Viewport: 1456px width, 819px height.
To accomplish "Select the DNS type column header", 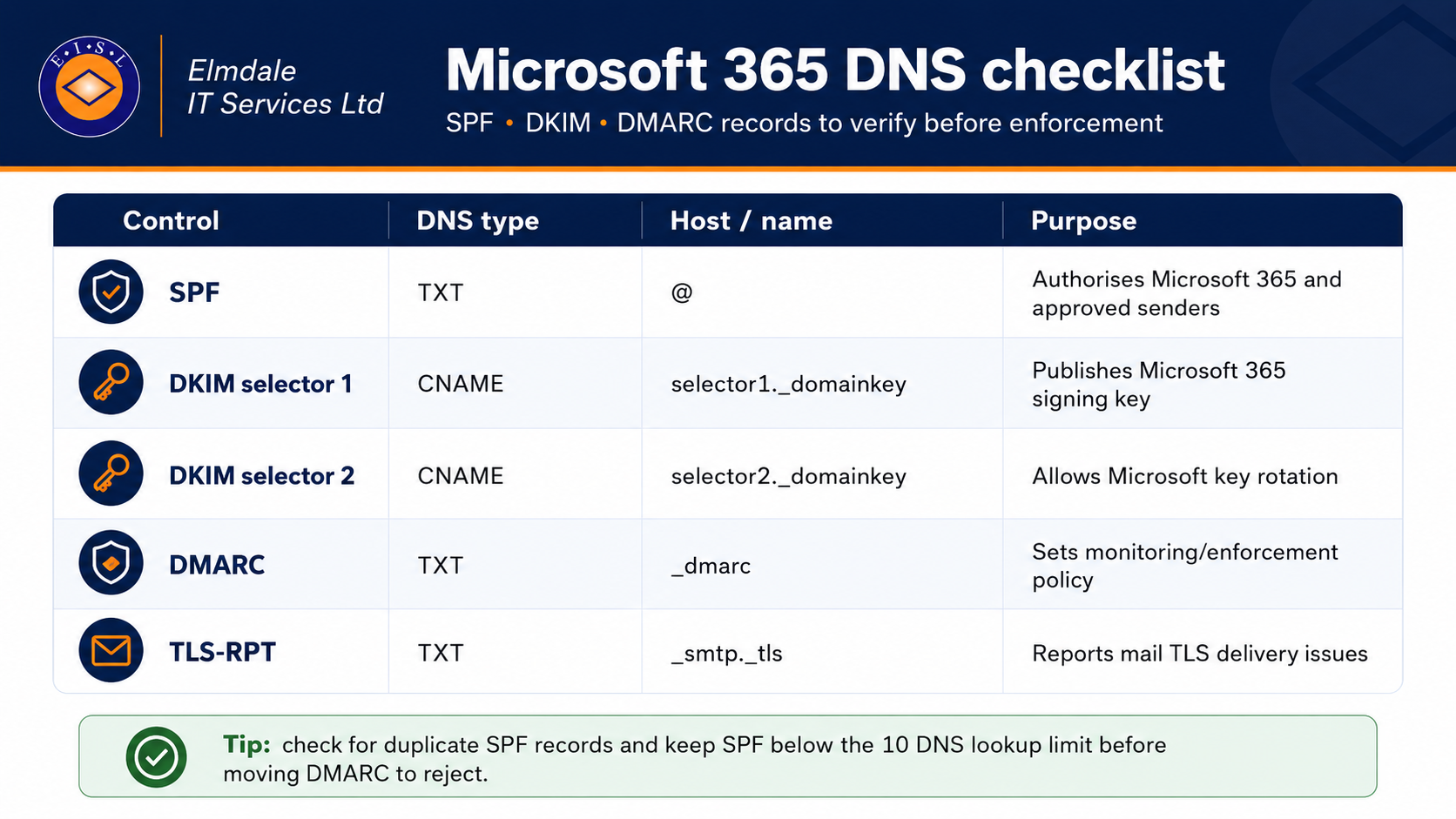I will point(477,221).
